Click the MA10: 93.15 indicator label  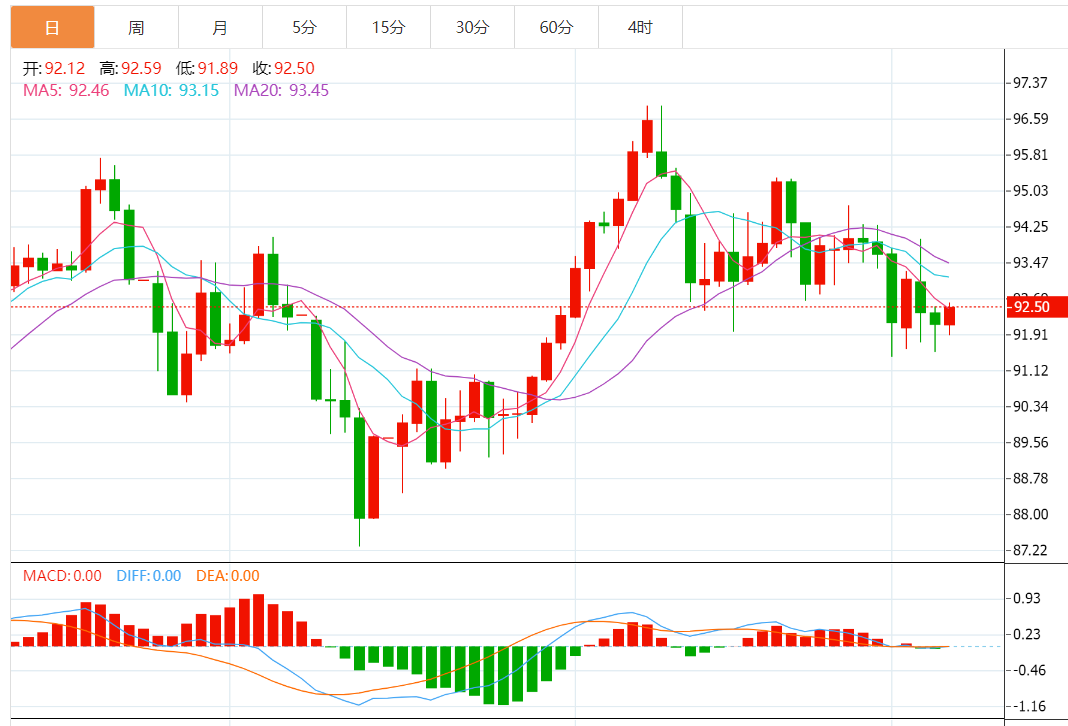coord(171,91)
